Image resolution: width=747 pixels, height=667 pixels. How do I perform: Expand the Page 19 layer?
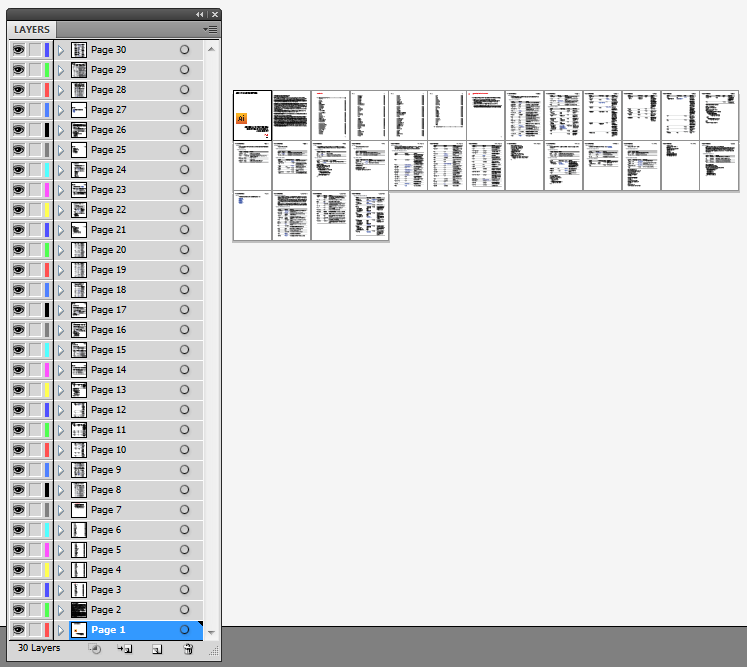pos(61,270)
